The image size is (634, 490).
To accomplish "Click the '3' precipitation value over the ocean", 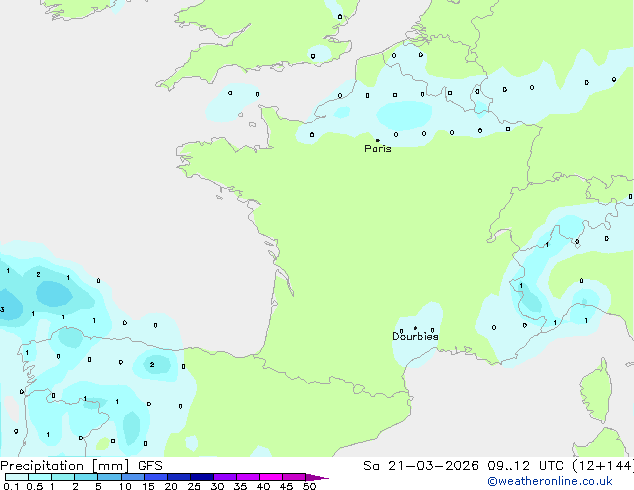I will (x=2, y=310).
